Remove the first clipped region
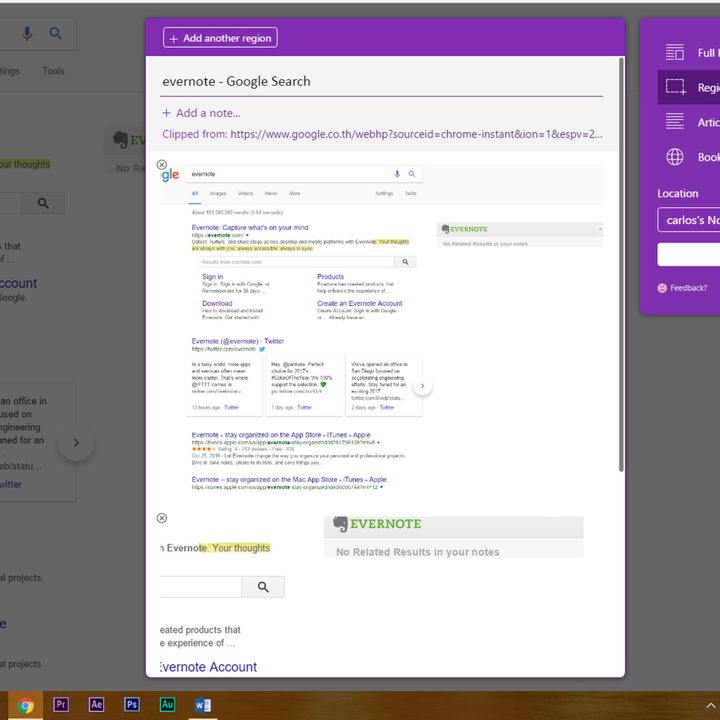Viewport: 720px width, 720px height. tap(162, 165)
